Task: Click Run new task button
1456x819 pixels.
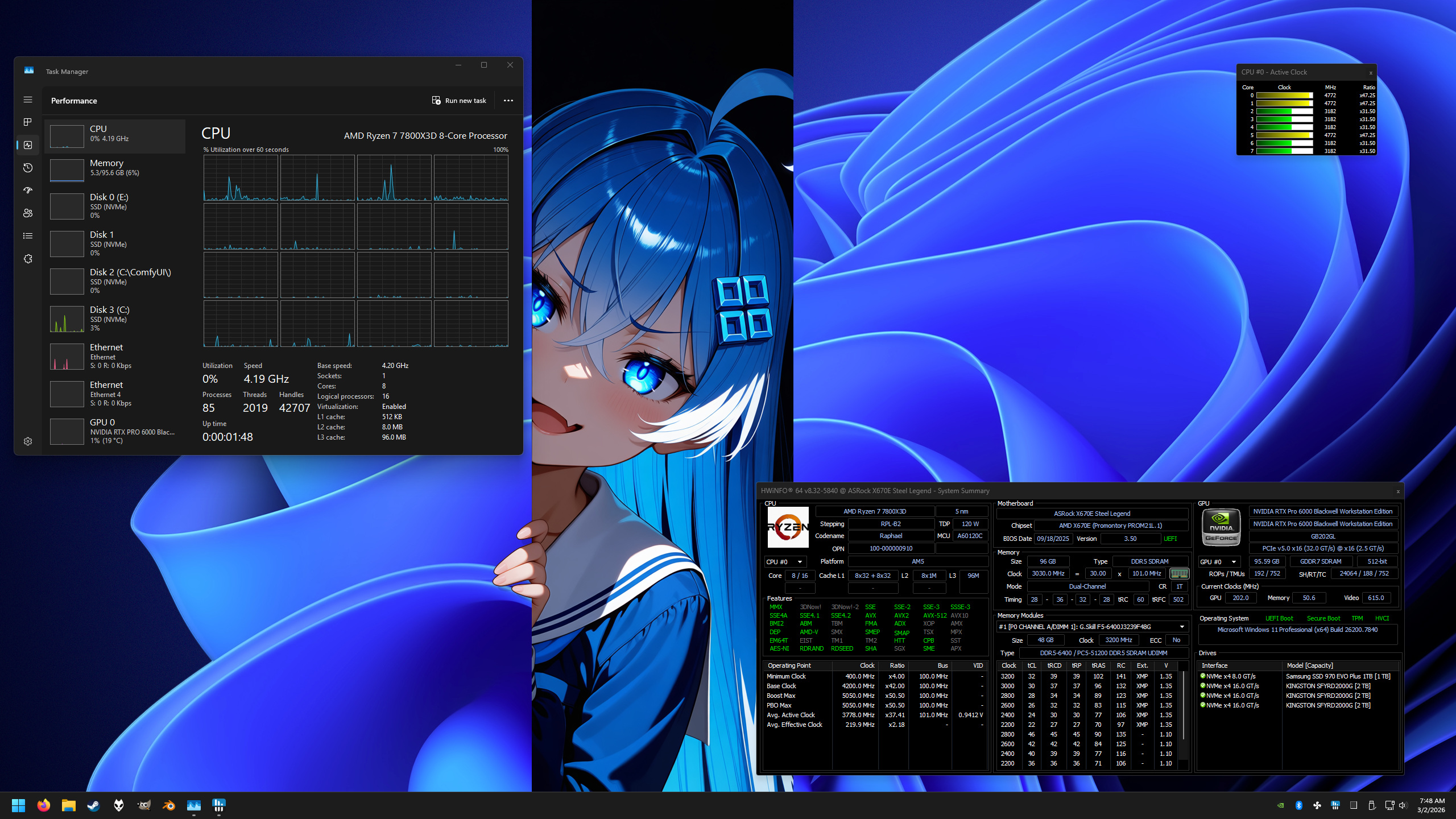Action: [459, 101]
